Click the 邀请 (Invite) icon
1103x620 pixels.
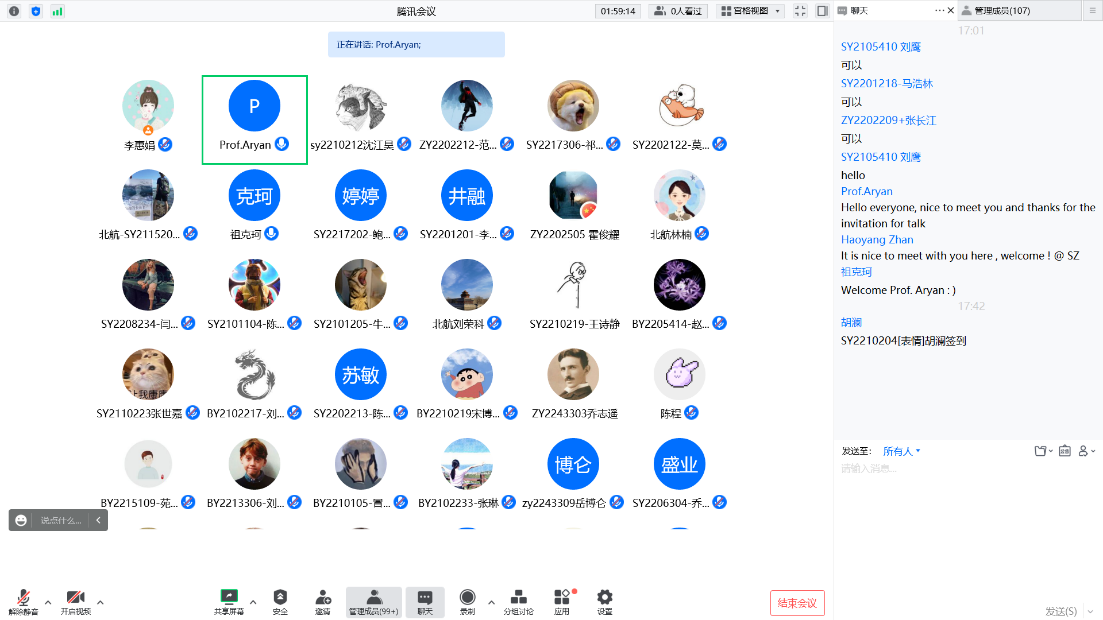[323, 598]
